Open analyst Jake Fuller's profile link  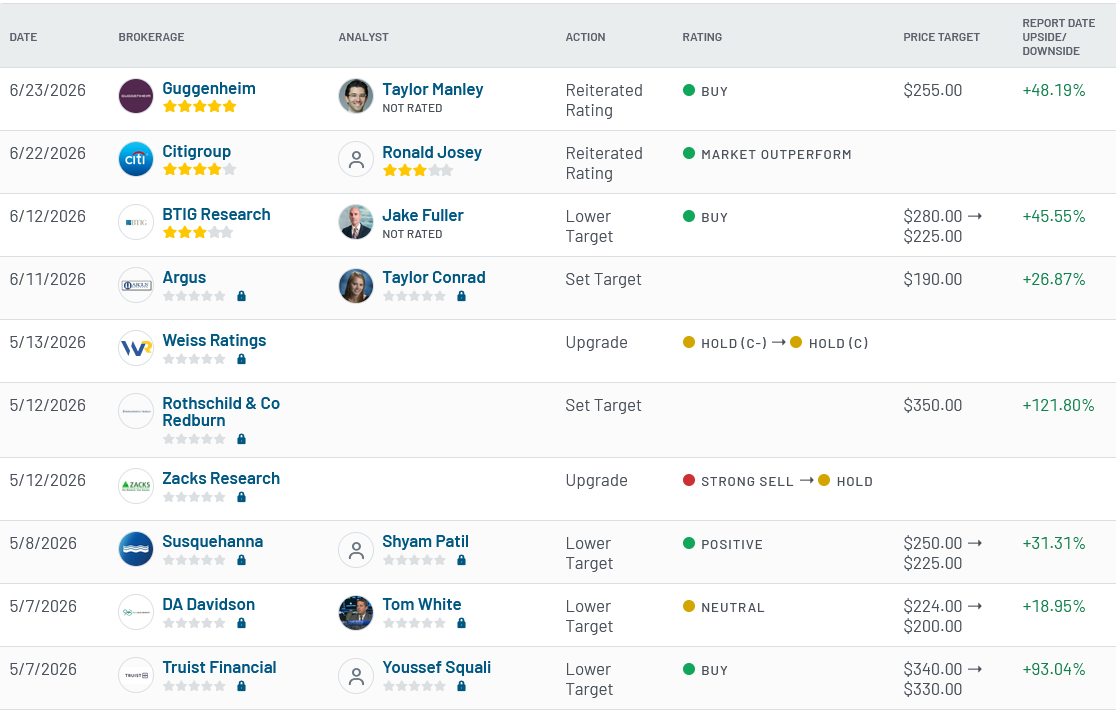pyautogui.click(x=423, y=215)
